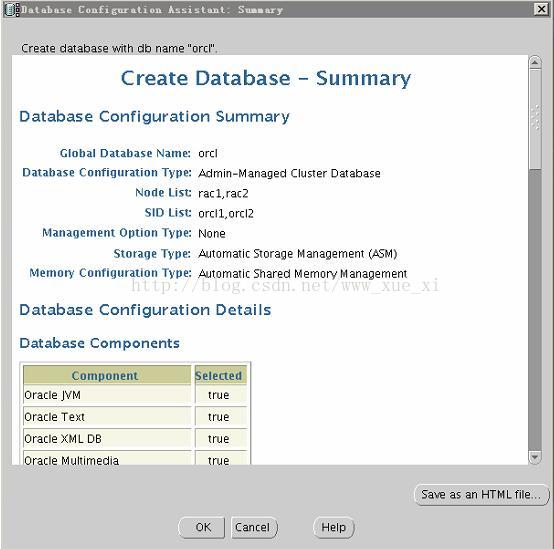The height and width of the screenshot is (549, 554).
Task: Click the true value for Oracle JVM
Action: [x=219, y=395]
